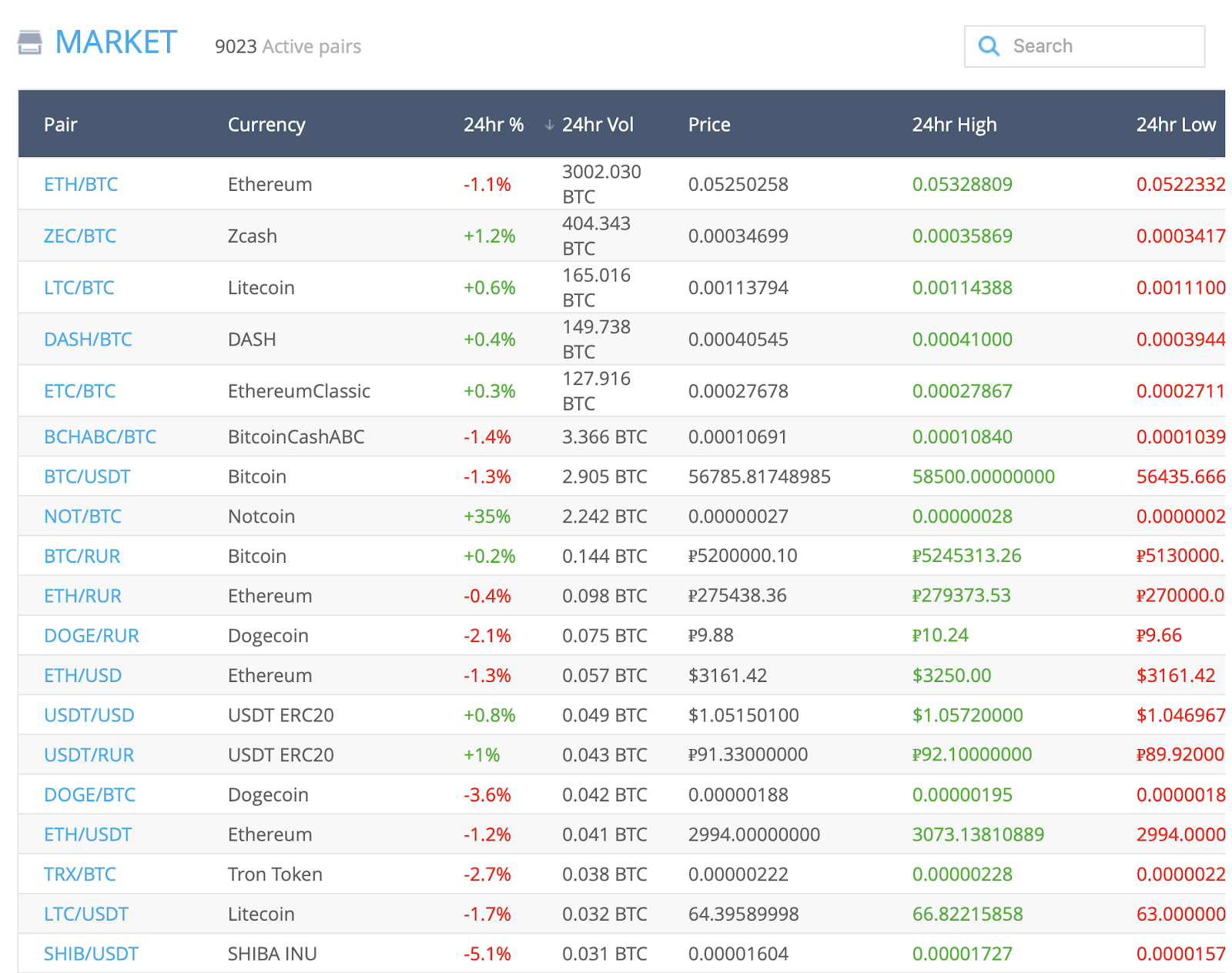Open the DOGE/RUR pair
The image size is (1232, 973).
[x=92, y=636]
